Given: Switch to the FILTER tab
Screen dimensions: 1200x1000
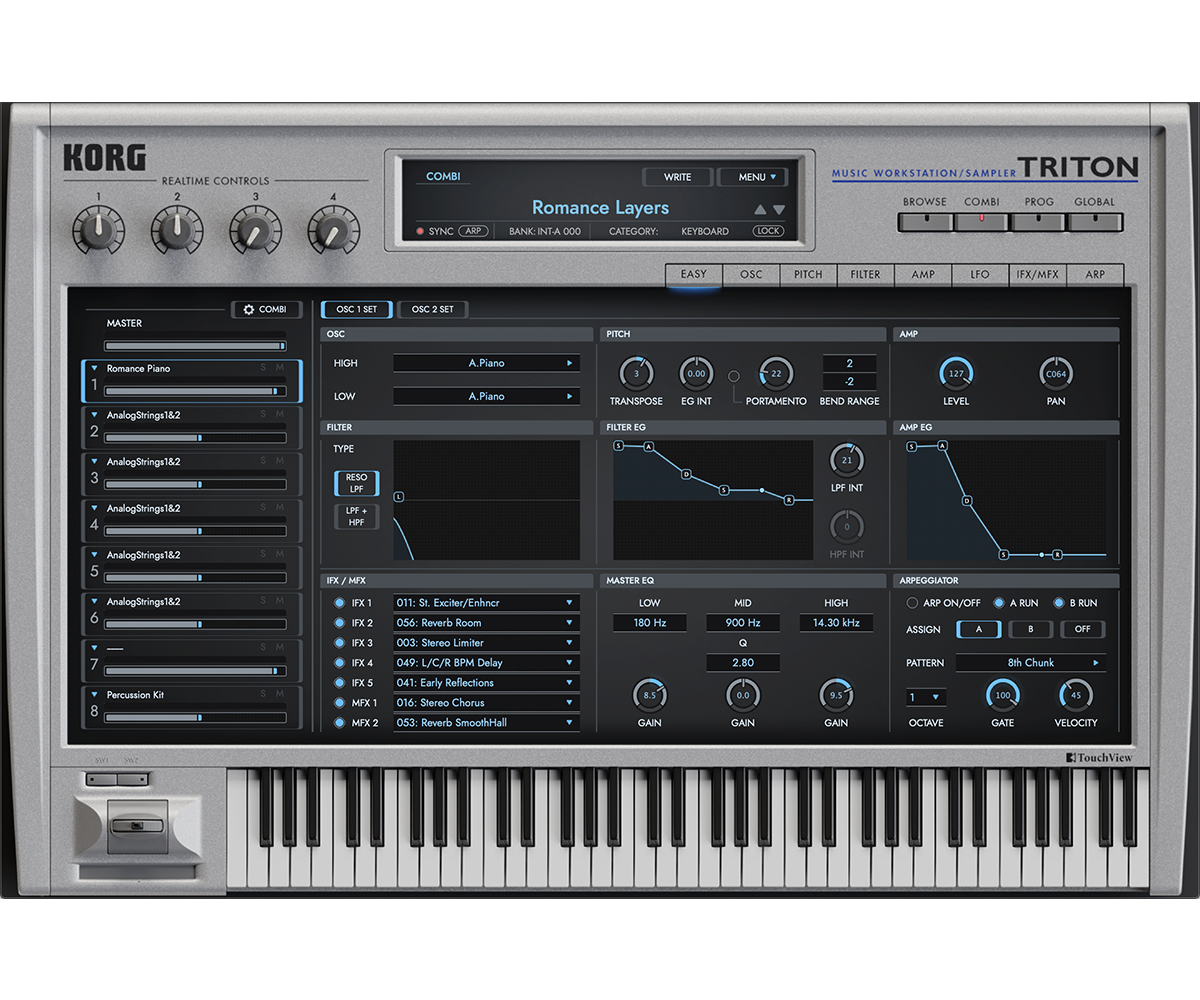Looking at the screenshot, I should [x=864, y=274].
